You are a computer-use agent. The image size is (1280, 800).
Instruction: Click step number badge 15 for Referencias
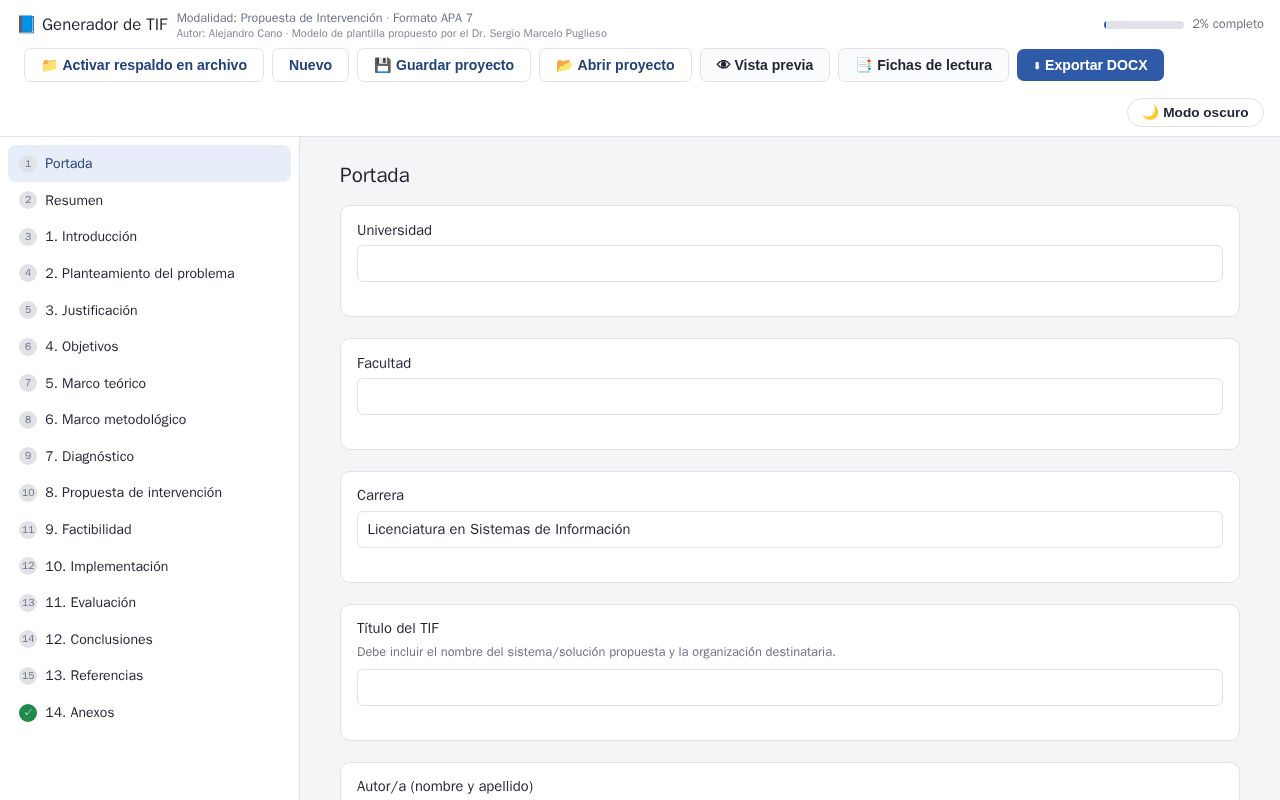(x=28, y=676)
